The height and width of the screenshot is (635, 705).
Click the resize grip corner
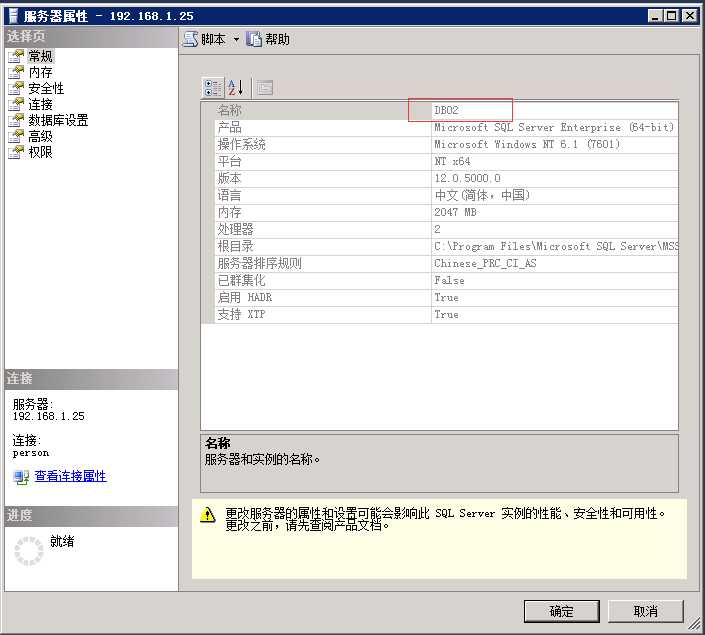pos(694,624)
